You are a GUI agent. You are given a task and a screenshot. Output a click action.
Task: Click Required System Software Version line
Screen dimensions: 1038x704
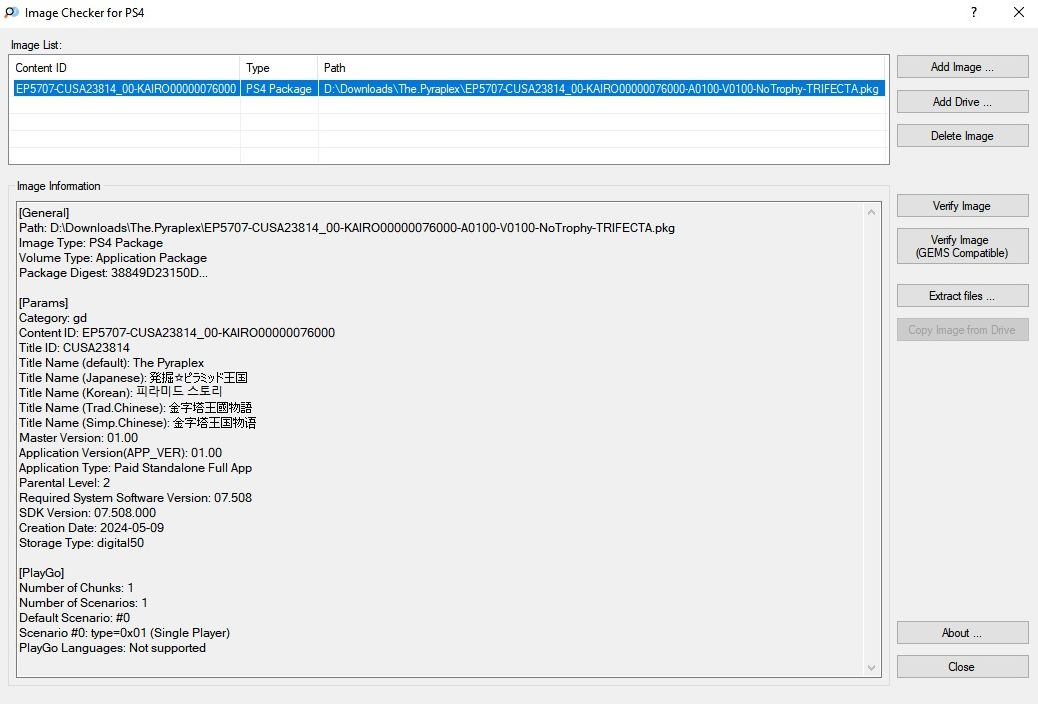(135, 498)
